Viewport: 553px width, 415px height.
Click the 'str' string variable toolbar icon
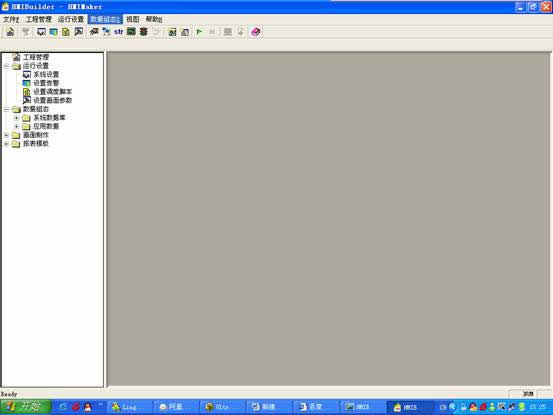(118, 32)
